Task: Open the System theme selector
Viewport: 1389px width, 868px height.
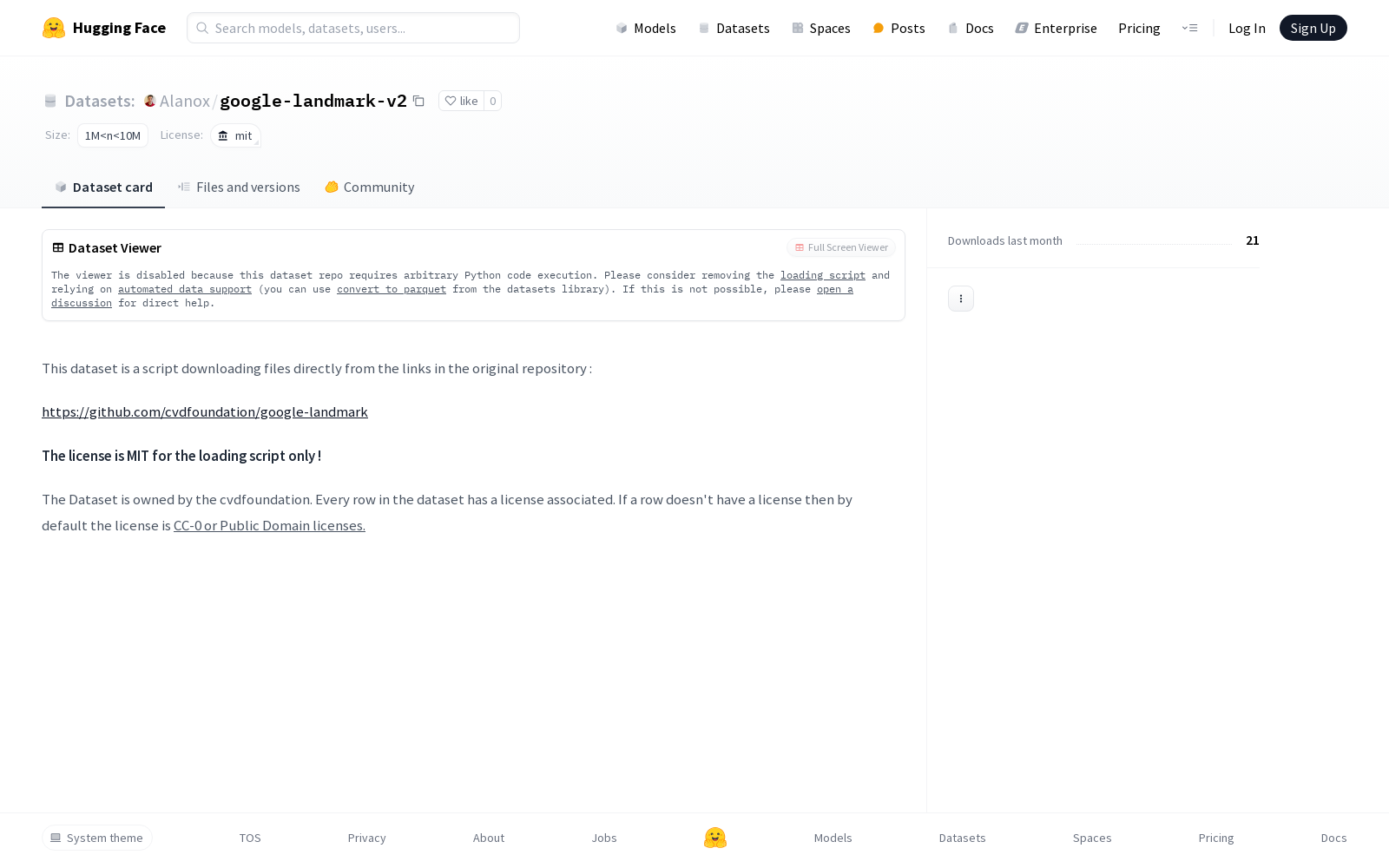Action: 97,838
